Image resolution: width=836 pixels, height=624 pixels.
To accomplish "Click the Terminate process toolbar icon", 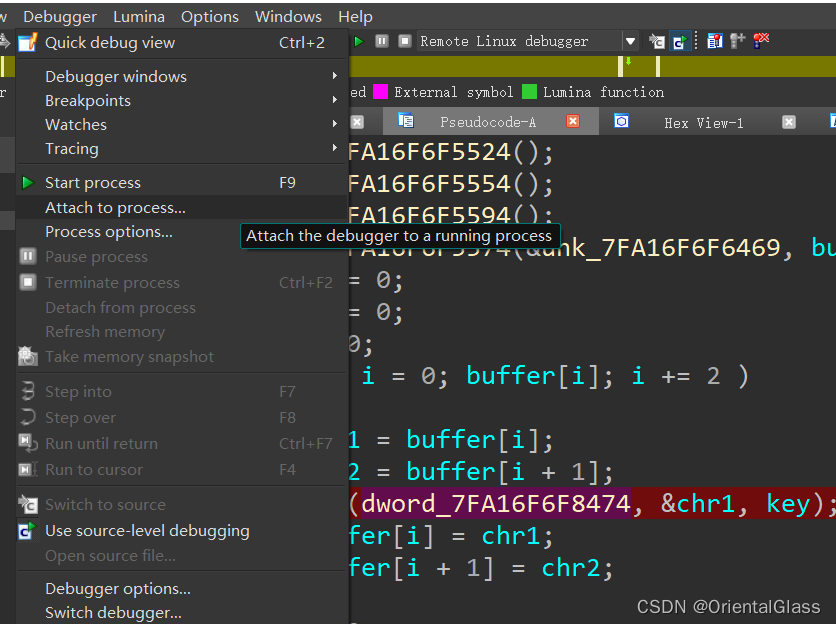I will pyautogui.click(x=405, y=41).
